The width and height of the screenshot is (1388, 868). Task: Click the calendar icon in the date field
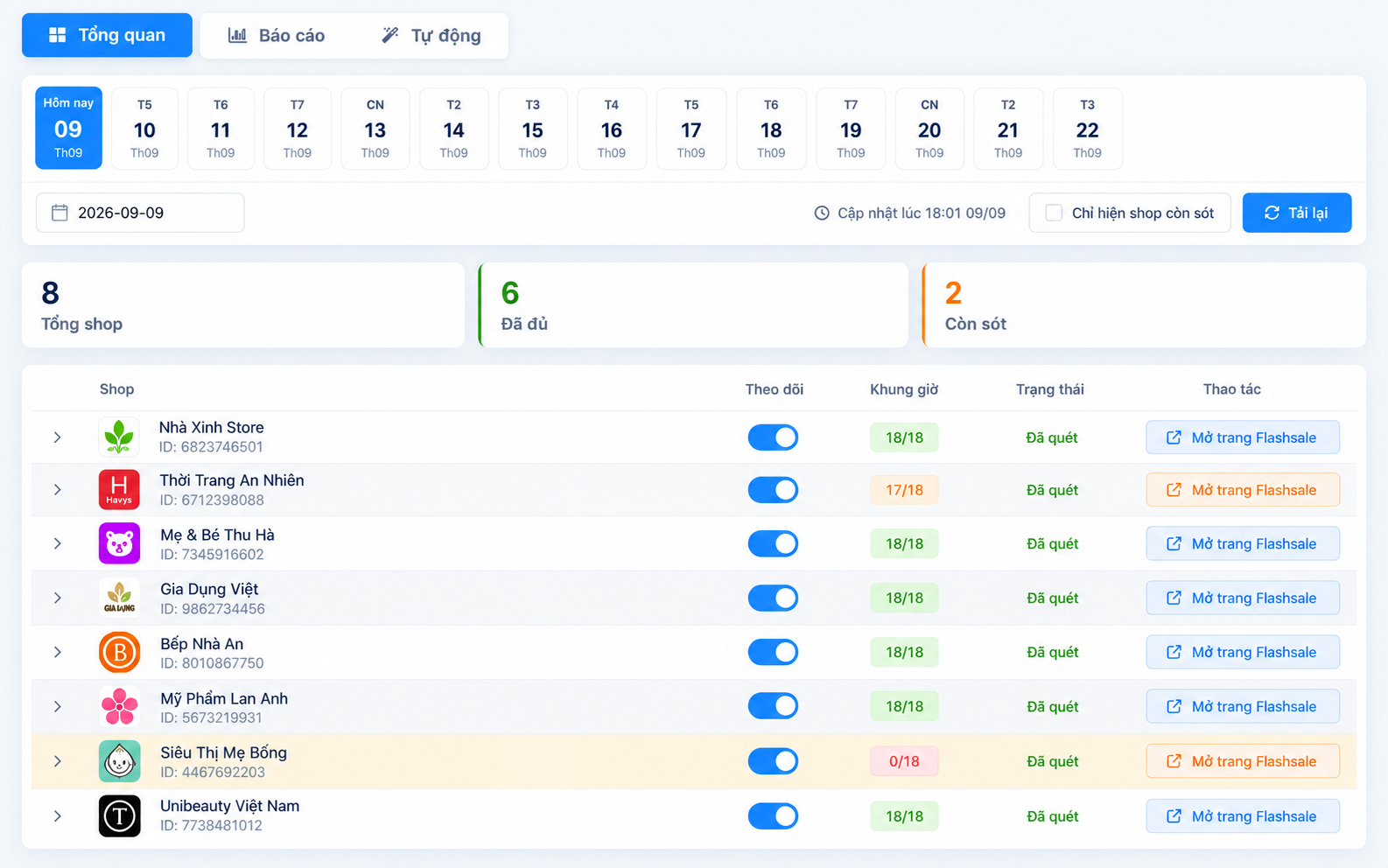click(x=60, y=213)
